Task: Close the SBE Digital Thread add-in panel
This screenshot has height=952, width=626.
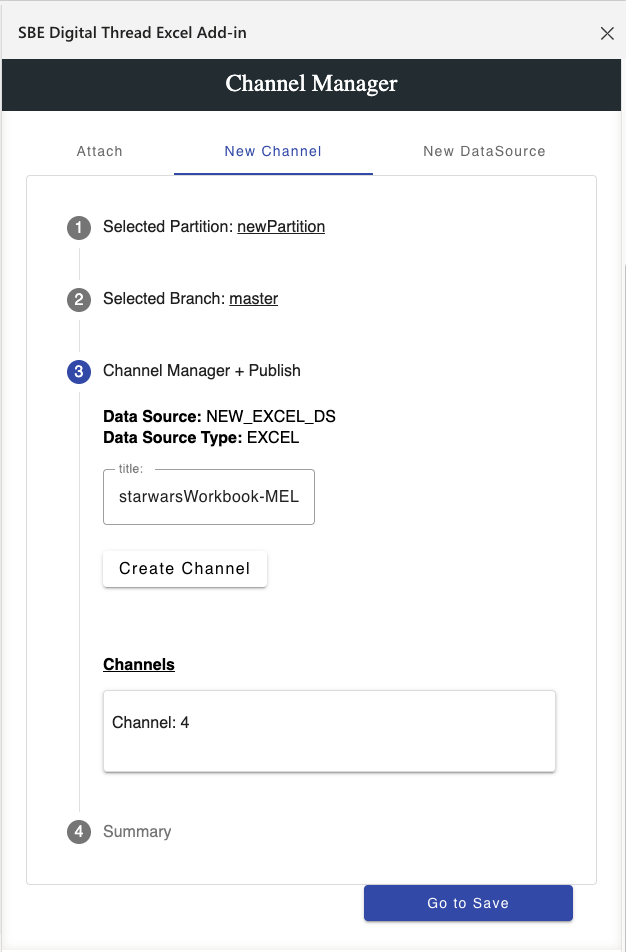Action: 606,33
